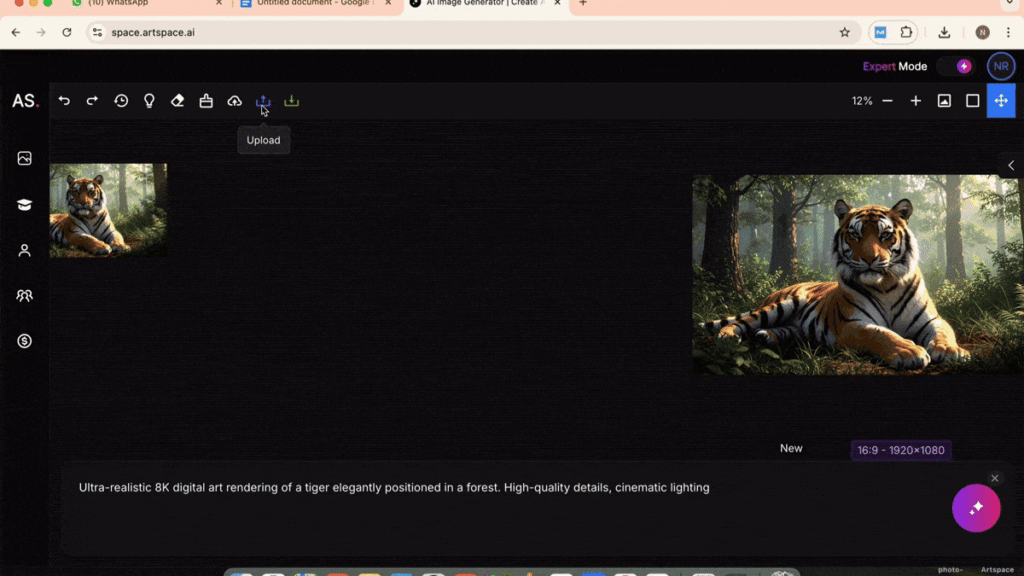Click the lightbulb ideas icon
Image resolution: width=1024 pixels, height=576 pixels.
[149, 101]
